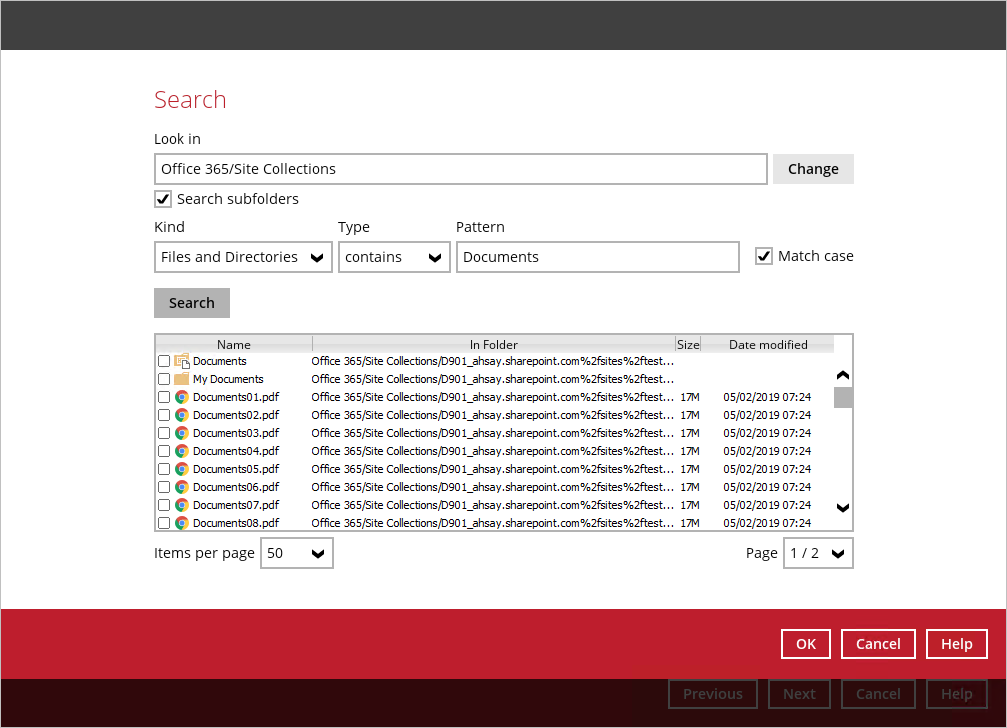Select the Documents01.pdf file name
Image resolution: width=1007 pixels, height=728 pixels.
click(x=236, y=397)
